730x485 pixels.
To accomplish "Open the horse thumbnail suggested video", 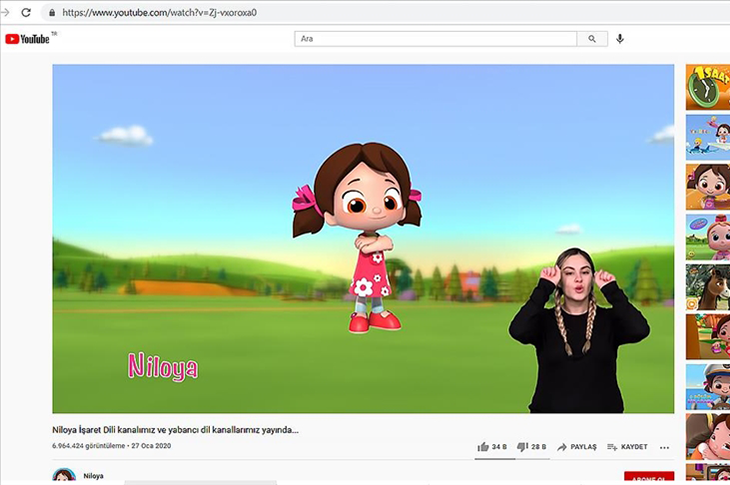I will 708,287.
